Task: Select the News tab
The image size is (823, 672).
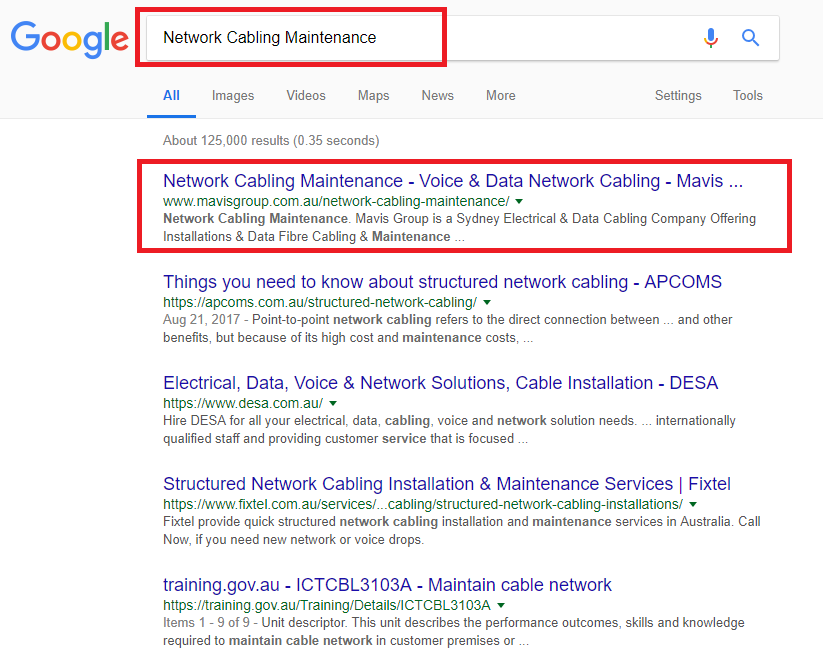Action: [438, 96]
